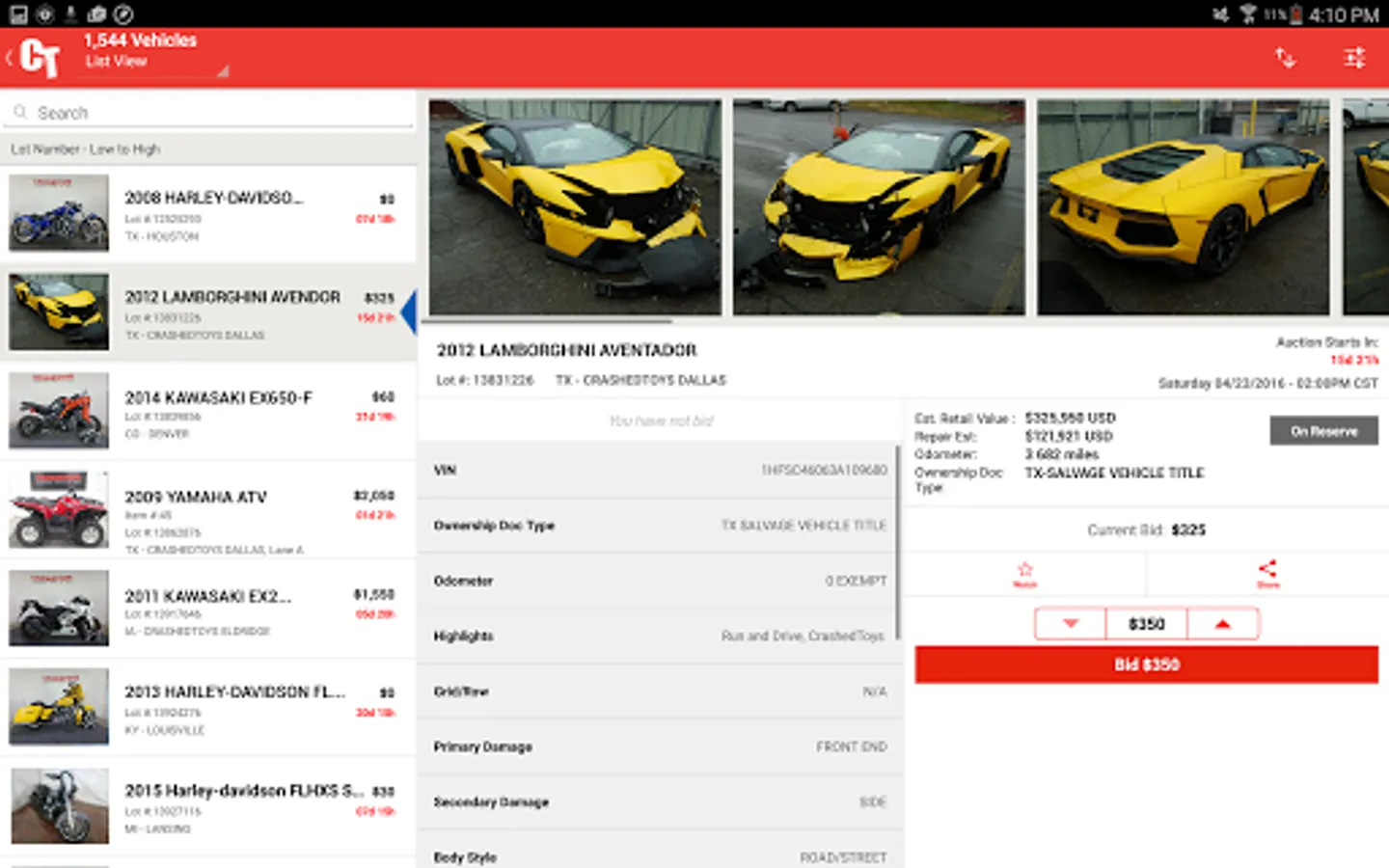The height and width of the screenshot is (868, 1389).
Task: Click the Primary Damage row
Action: [x=660, y=746]
